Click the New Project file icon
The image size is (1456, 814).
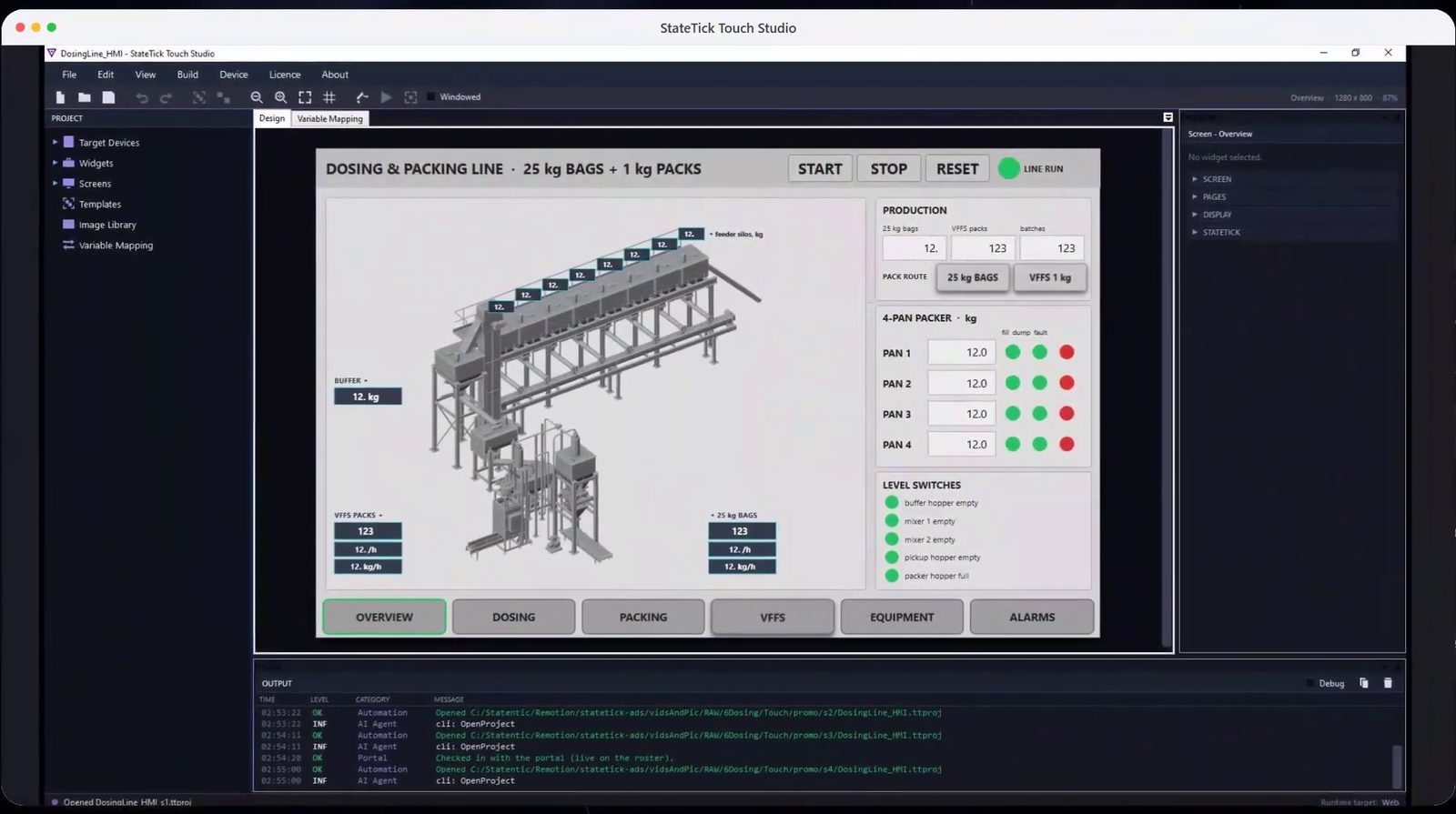coord(61,97)
